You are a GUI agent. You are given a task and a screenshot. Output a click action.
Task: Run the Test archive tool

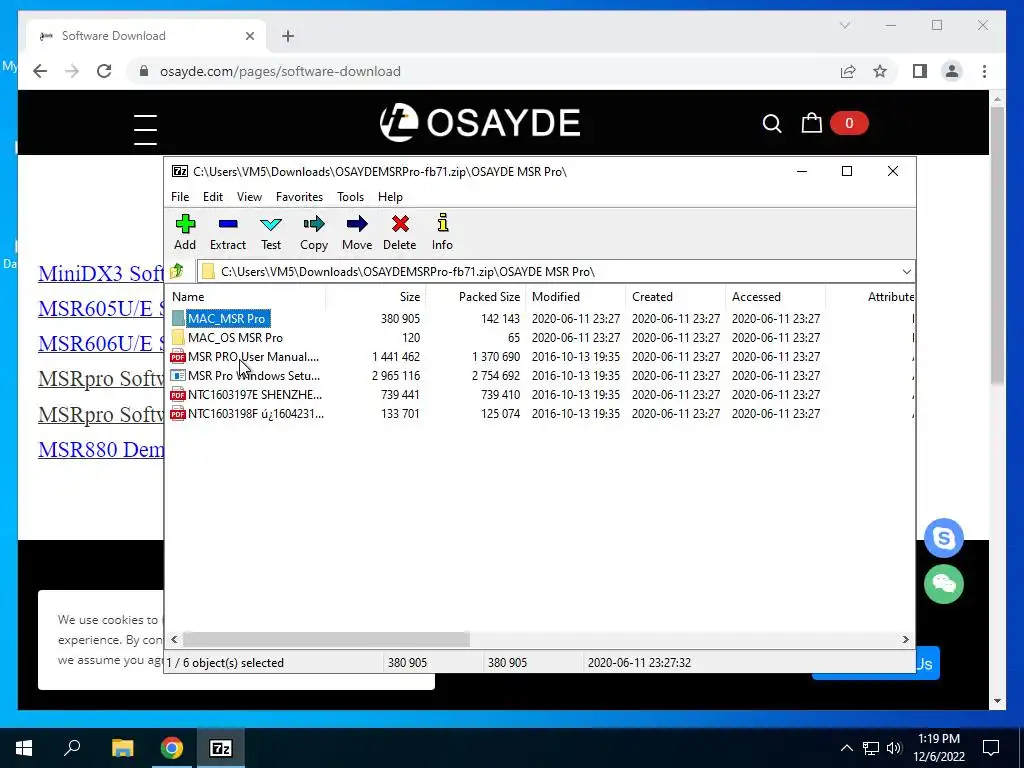[271, 225]
